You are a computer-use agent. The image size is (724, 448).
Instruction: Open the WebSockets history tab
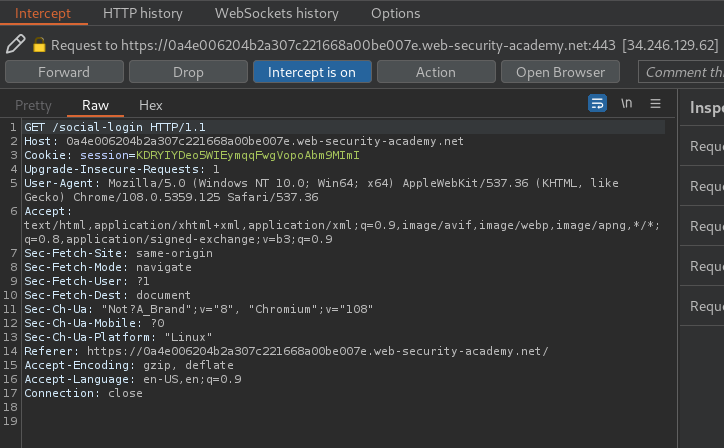click(277, 13)
